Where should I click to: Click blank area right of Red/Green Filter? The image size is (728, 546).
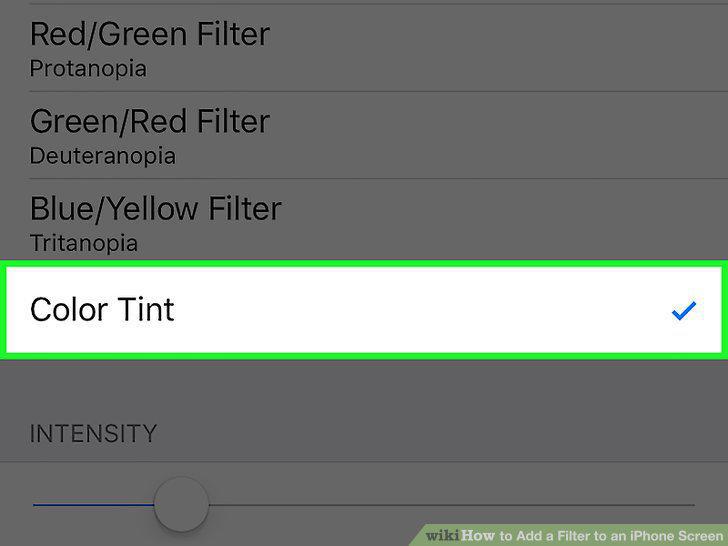[499, 48]
